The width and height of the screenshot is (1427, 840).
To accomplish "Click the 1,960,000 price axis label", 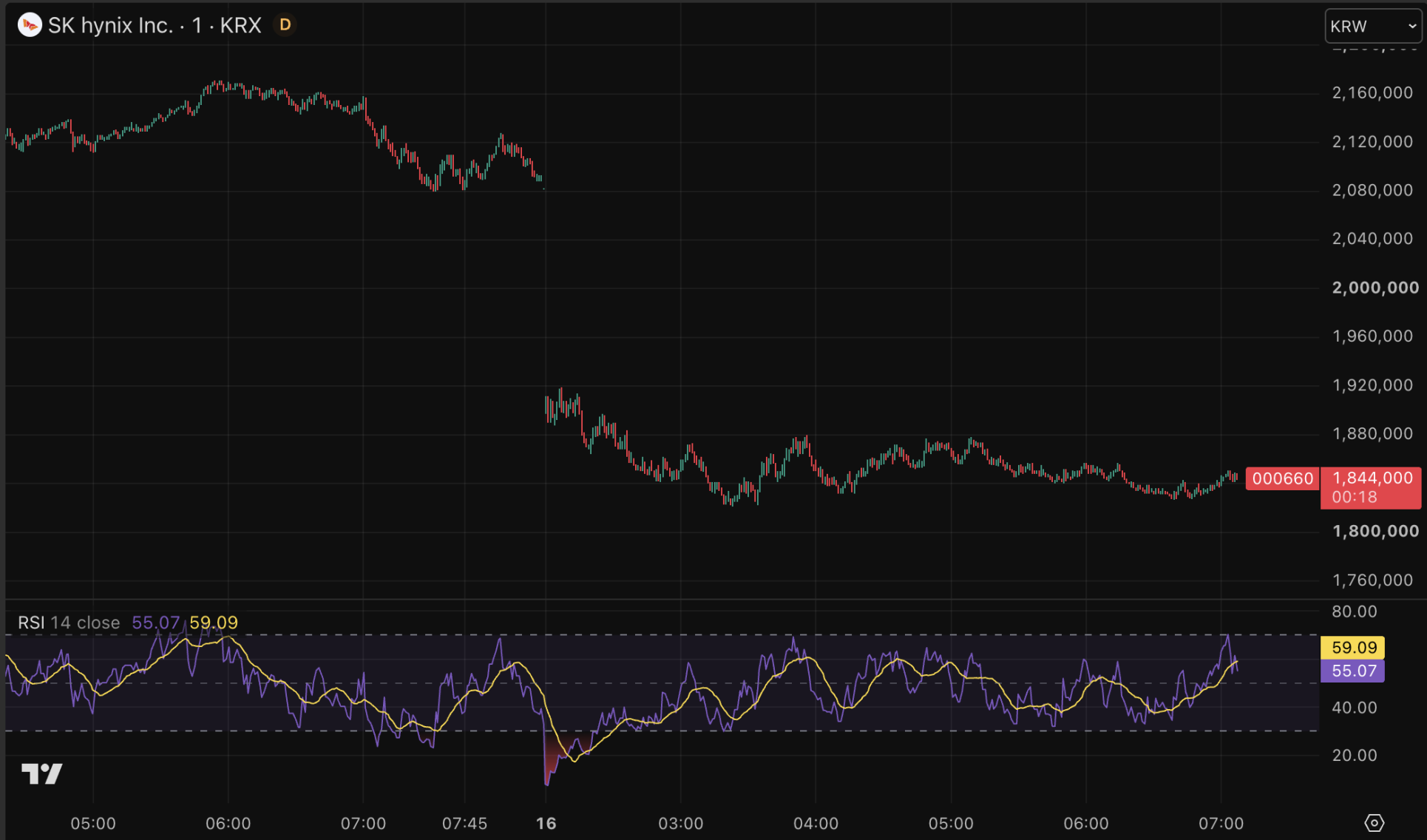I will (1372, 336).
